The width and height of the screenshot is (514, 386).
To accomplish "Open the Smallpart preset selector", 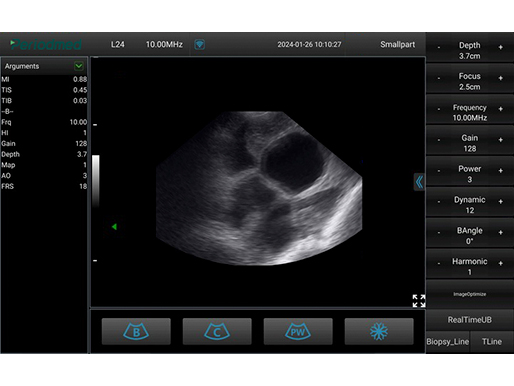I will tap(398, 44).
